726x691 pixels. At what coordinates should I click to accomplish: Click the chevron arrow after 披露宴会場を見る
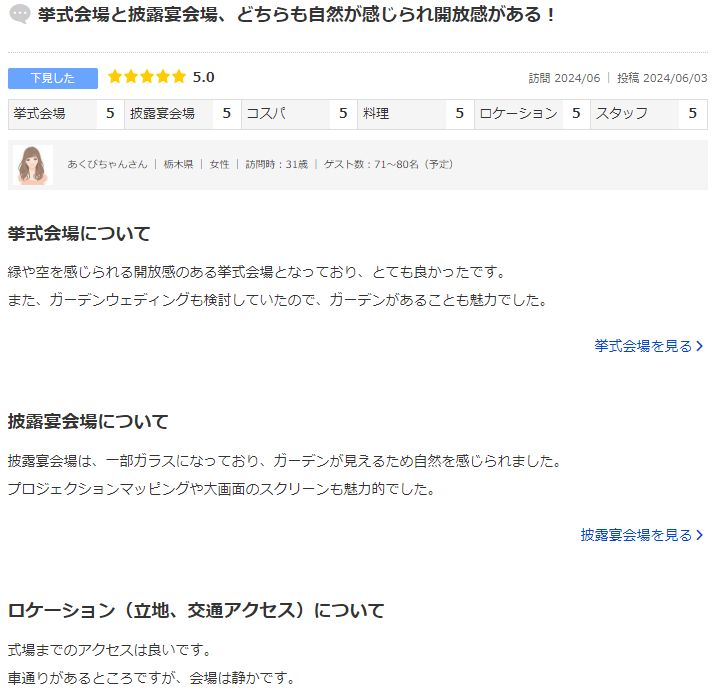tap(700, 535)
